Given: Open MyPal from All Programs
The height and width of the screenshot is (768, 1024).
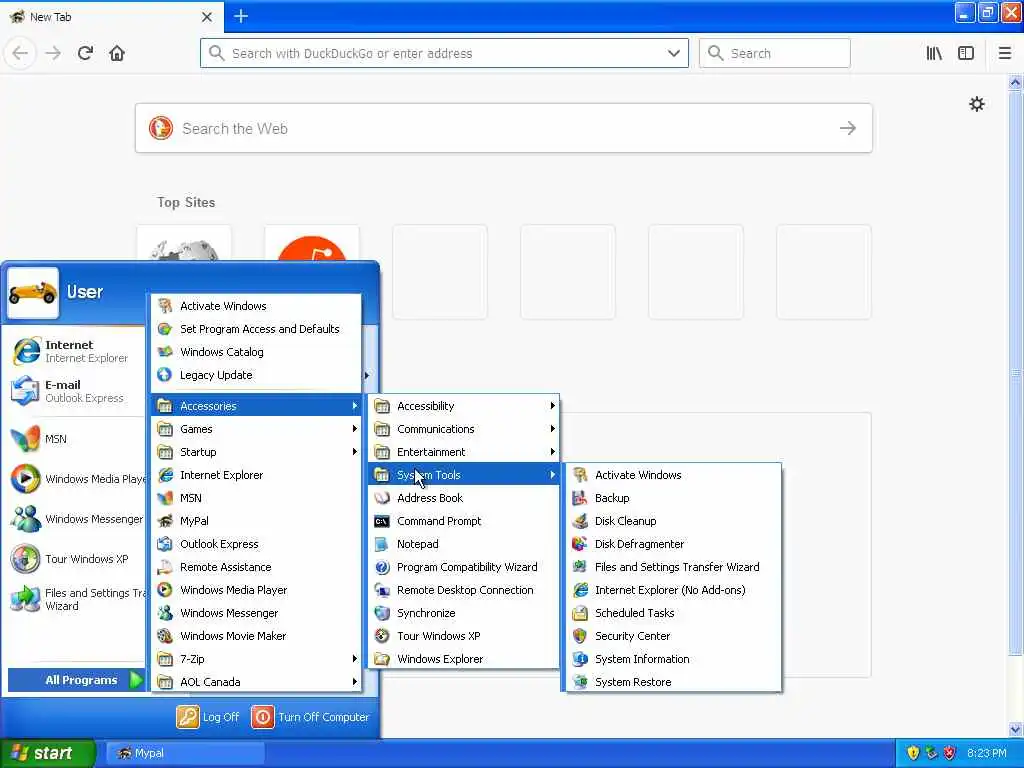Looking at the screenshot, I should pos(257,520).
